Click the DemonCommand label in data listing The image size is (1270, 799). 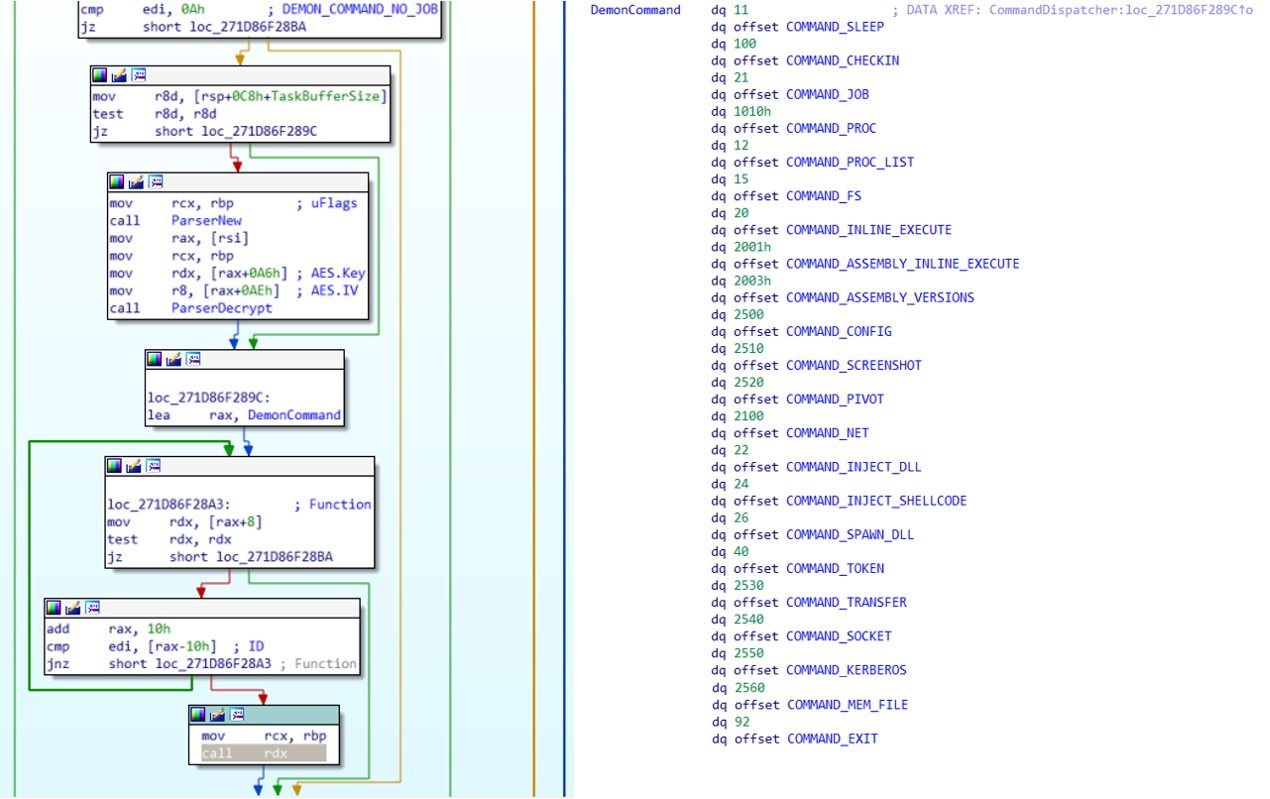click(x=635, y=9)
